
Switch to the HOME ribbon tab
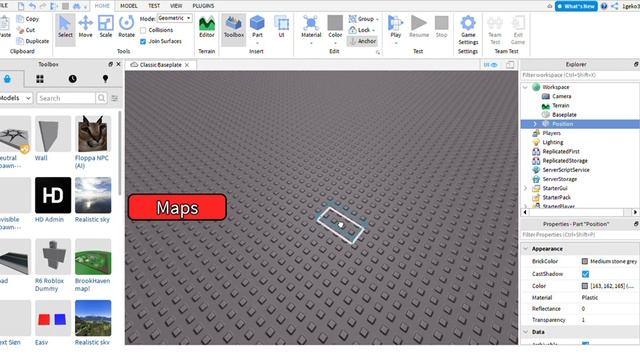[x=102, y=6]
